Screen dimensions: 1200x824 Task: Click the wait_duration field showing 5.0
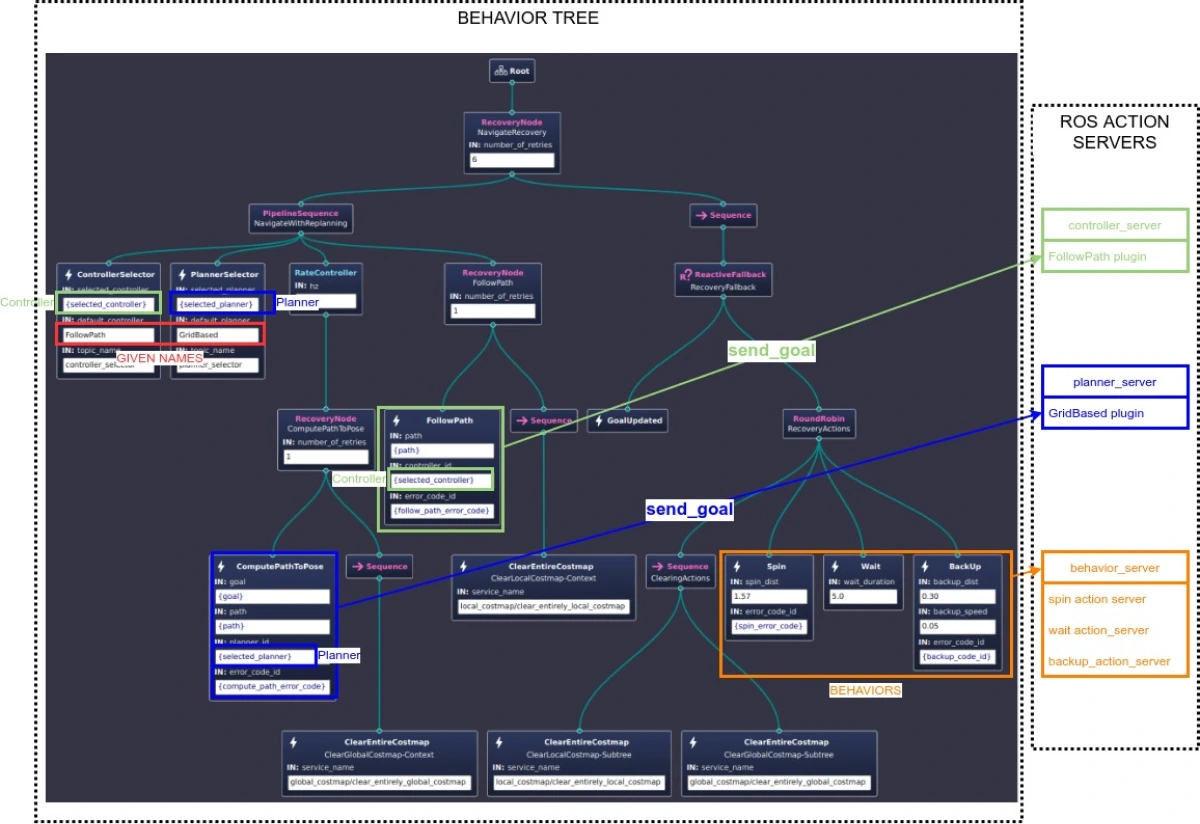click(863, 597)
